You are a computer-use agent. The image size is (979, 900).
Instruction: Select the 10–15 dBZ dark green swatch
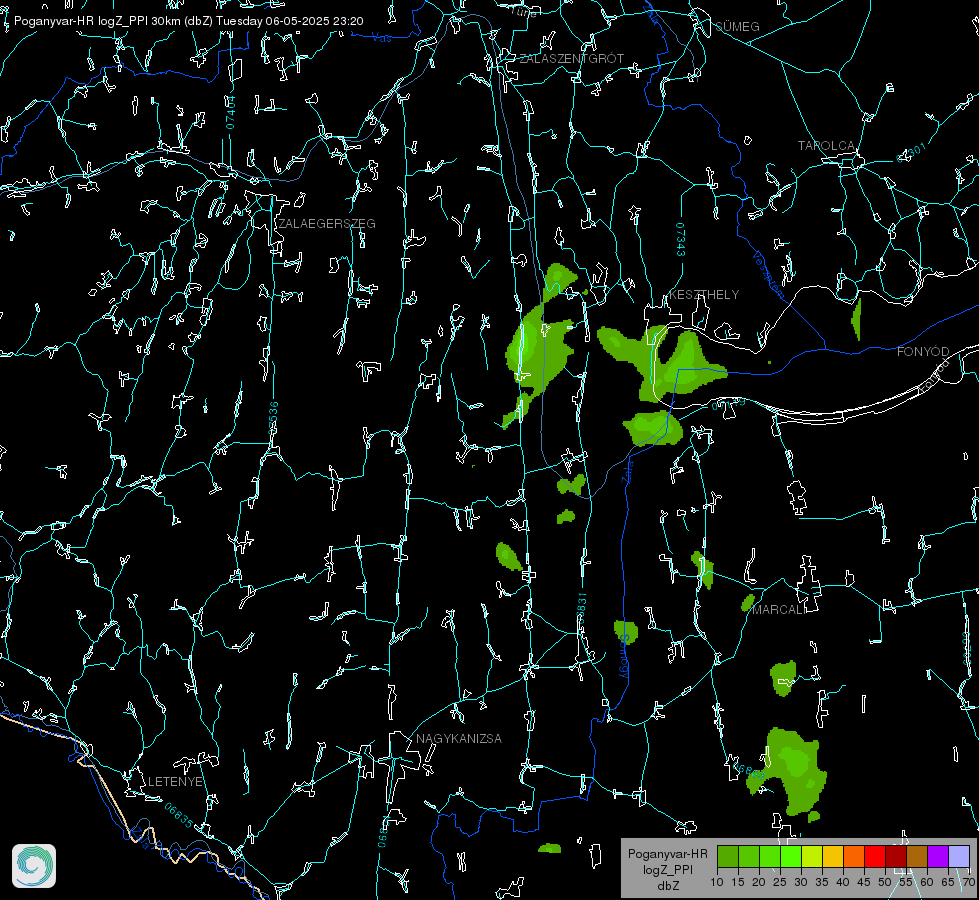click(x=728, y=856)
